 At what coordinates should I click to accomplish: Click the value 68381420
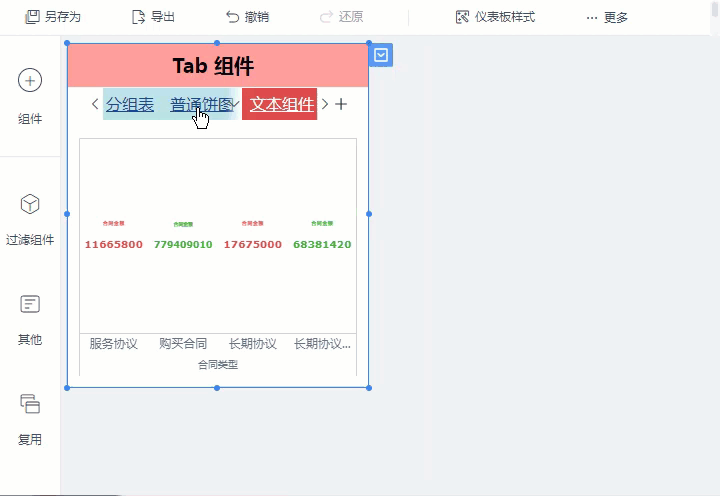tap(322, 244)
